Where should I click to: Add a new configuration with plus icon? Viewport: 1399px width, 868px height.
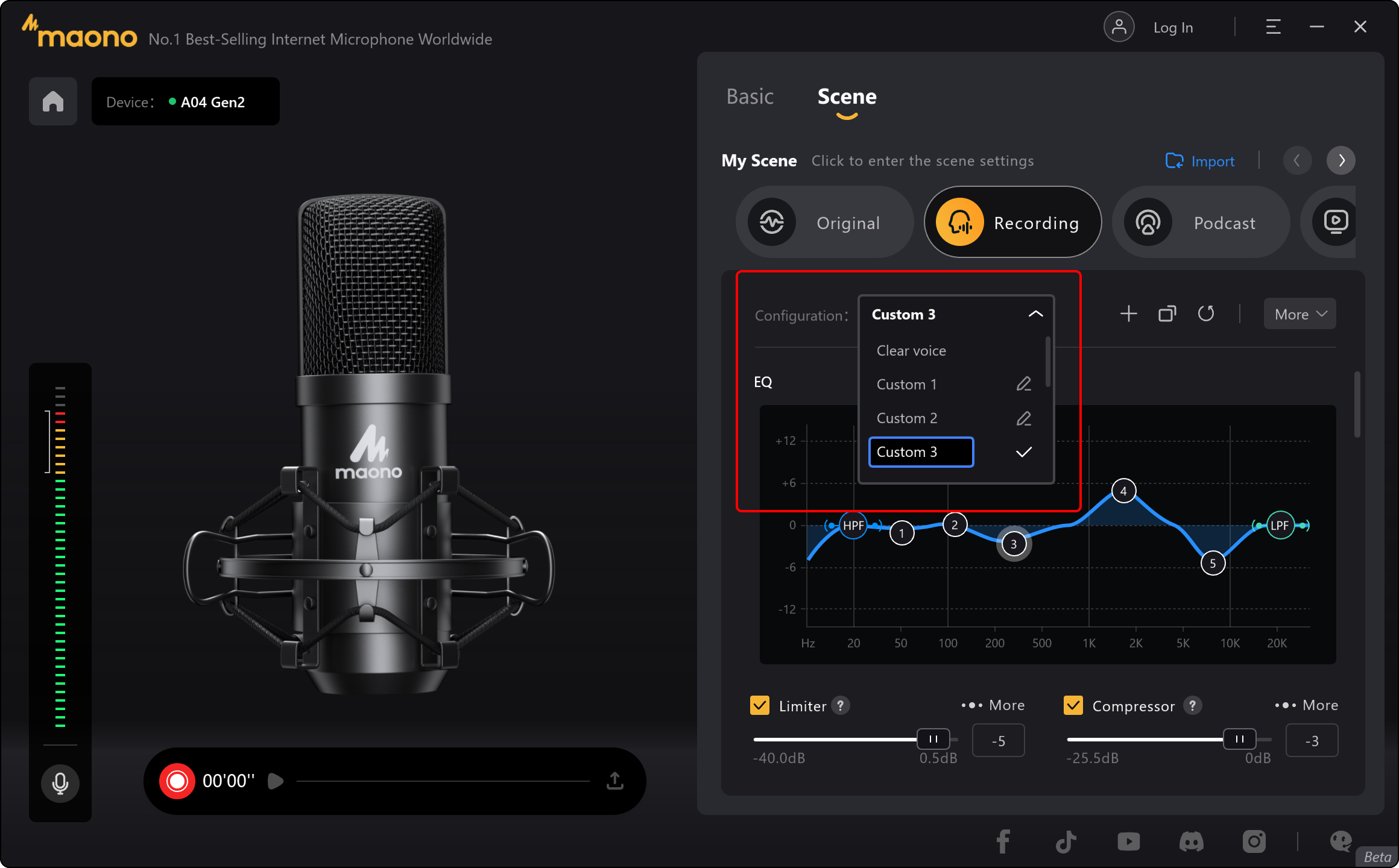(x=1128, y=313)
